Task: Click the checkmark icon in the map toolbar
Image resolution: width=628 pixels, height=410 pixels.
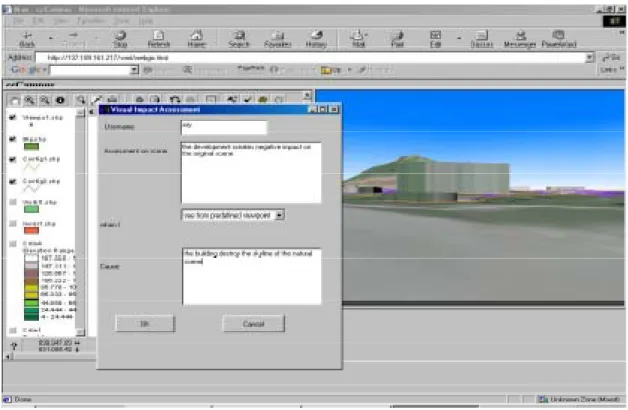Action: tap(248, 99)
